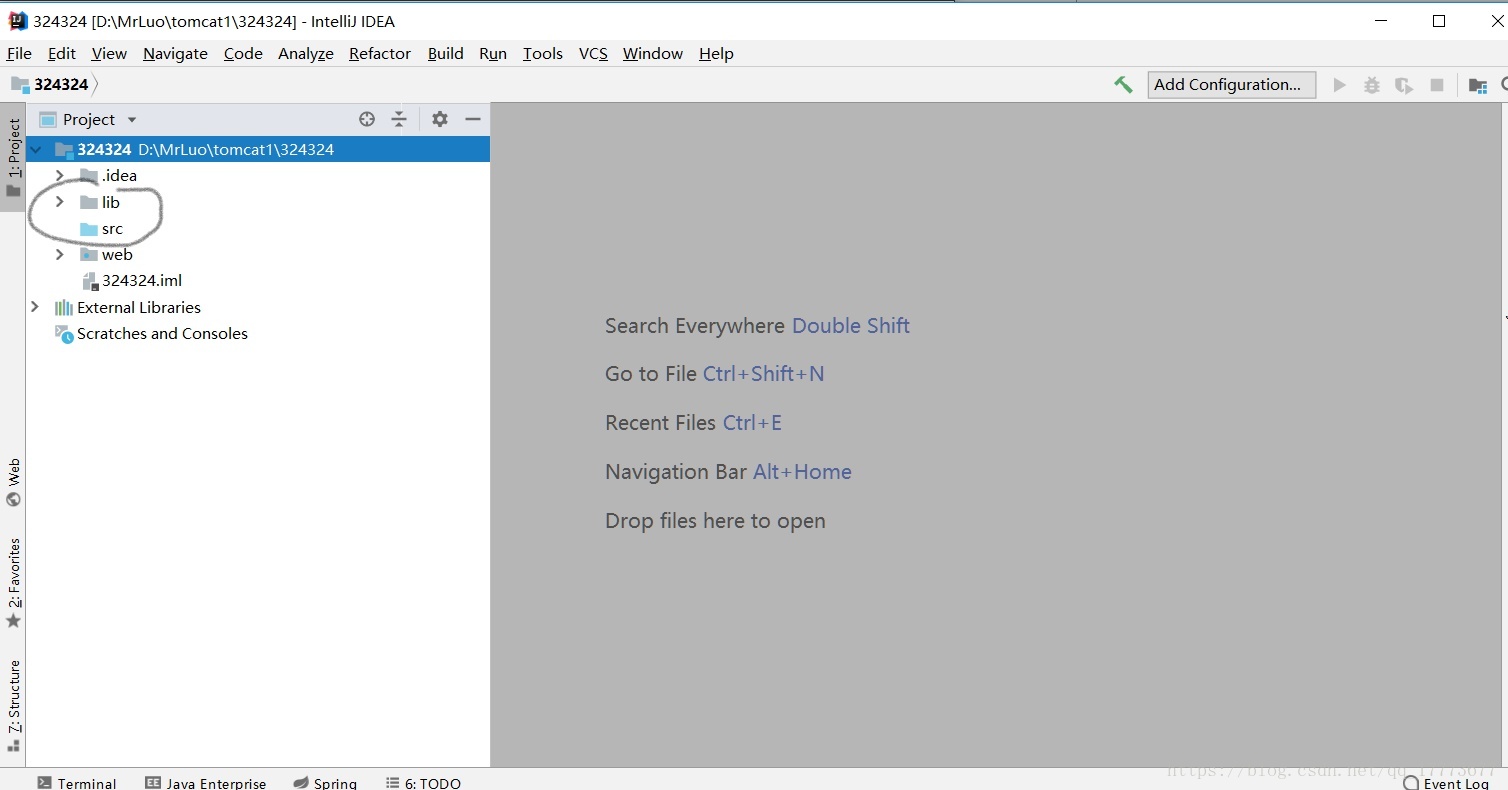
Task: Hide the Project panel with minus icon
Action: point(473,119)
